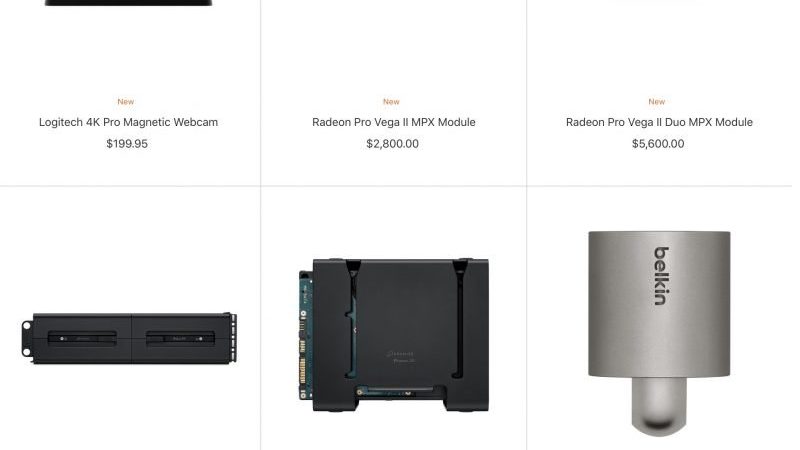Image resolution: width=800 pixels, height=450 pixels.
Task: Open the dual-slot black drive enclosure image
Action: 129,338
